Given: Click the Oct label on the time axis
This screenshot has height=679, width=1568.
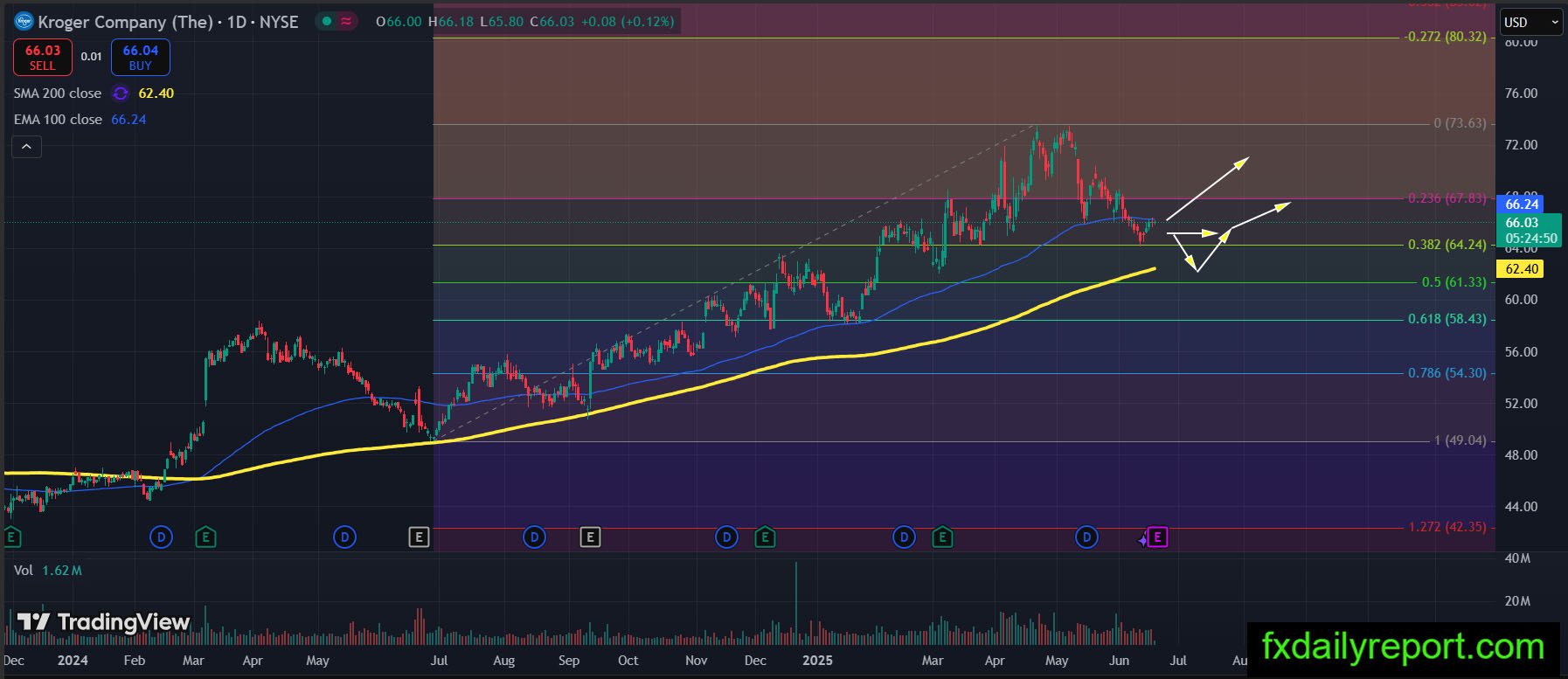Looking at the screenshot, I should click(628, 661).
